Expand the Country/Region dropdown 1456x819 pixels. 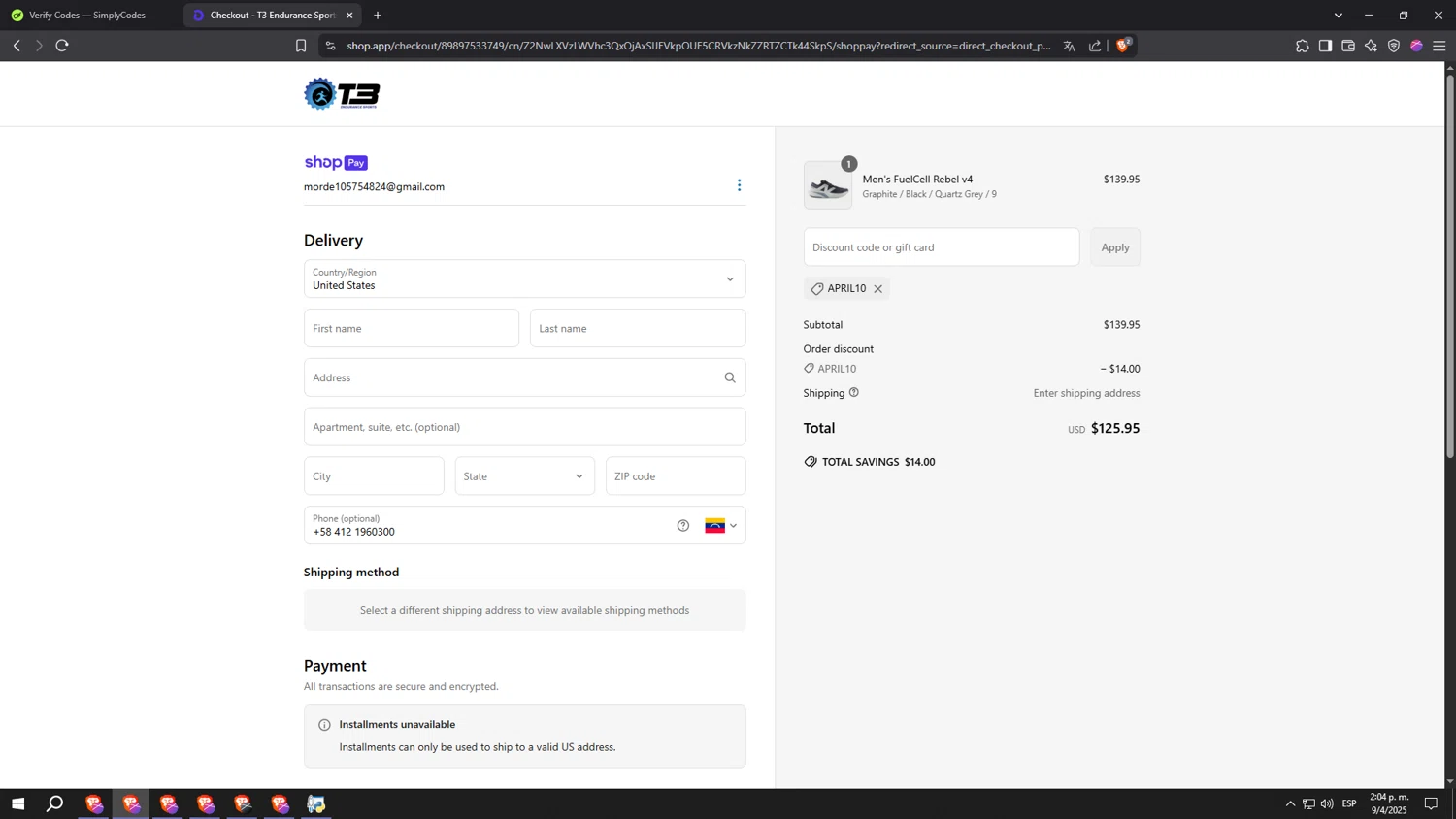(525, 279)
